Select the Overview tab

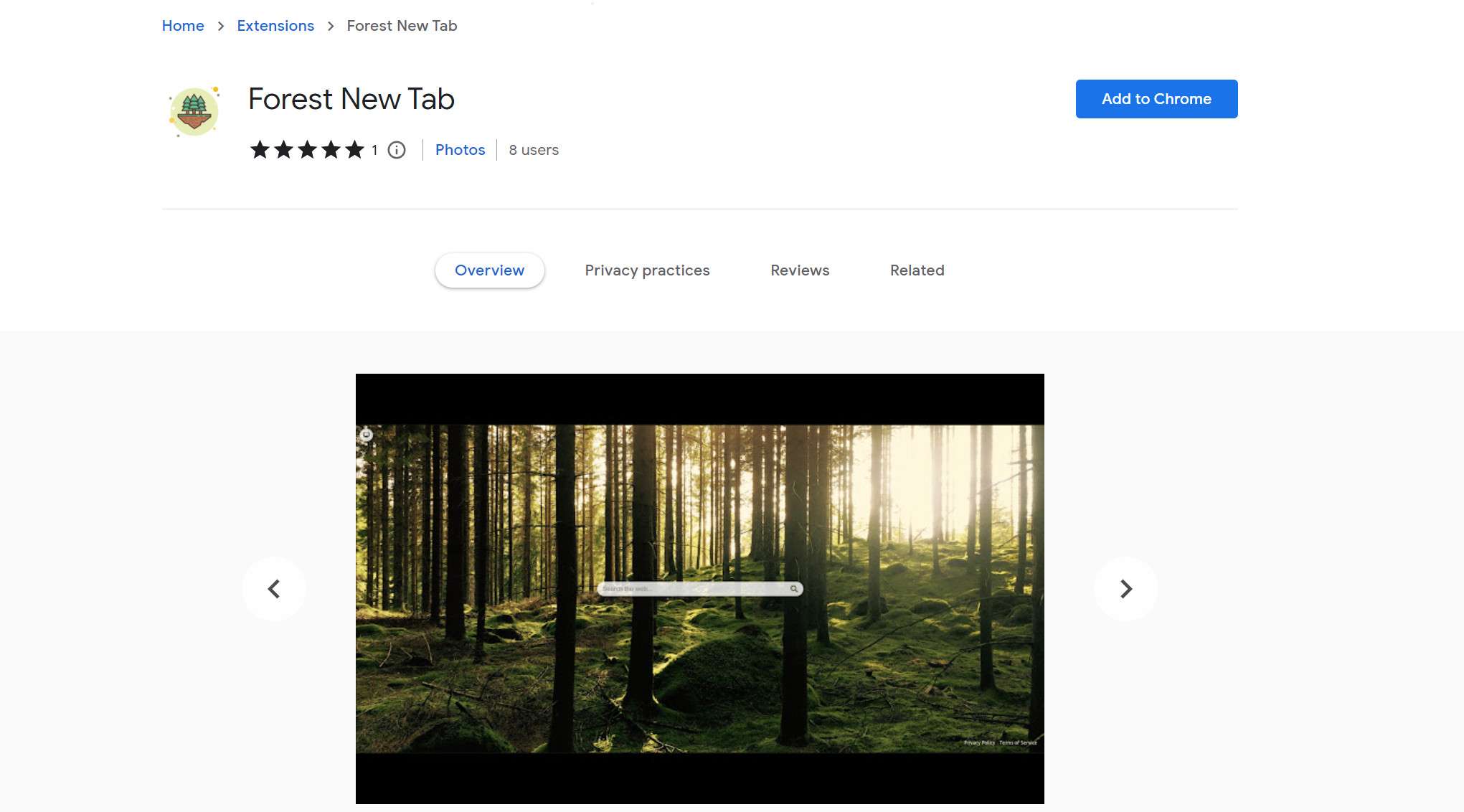tap(489, 270)
